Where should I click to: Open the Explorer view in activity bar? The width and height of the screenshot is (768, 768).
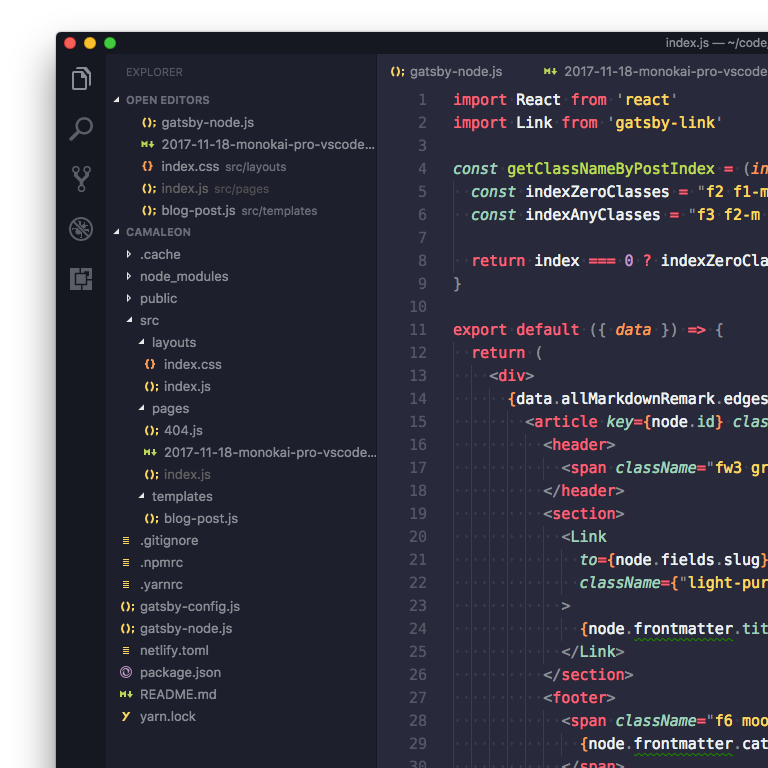(x=81, y=78)
